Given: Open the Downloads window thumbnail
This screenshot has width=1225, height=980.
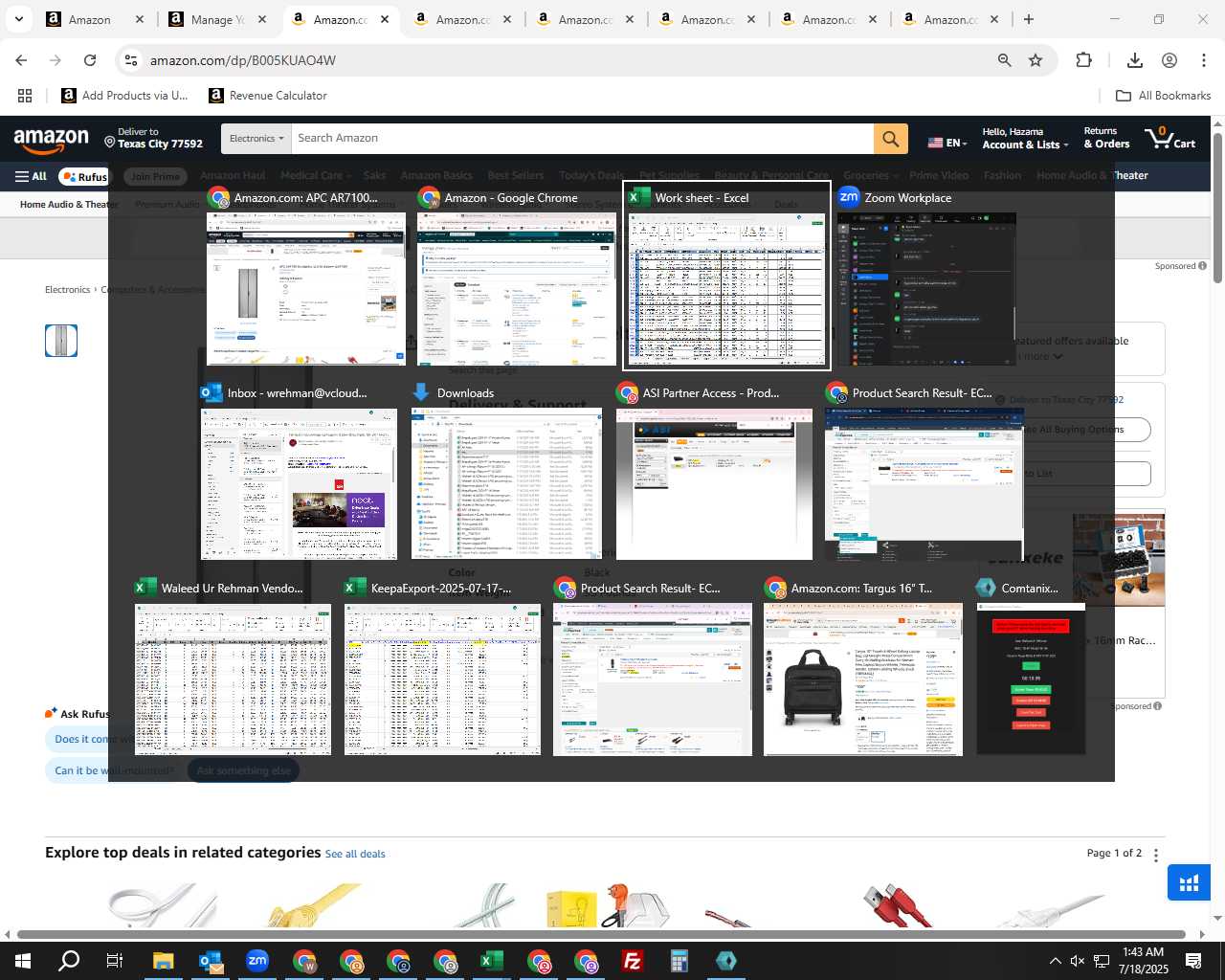Looking at the screenshot, I should [506, 471].
